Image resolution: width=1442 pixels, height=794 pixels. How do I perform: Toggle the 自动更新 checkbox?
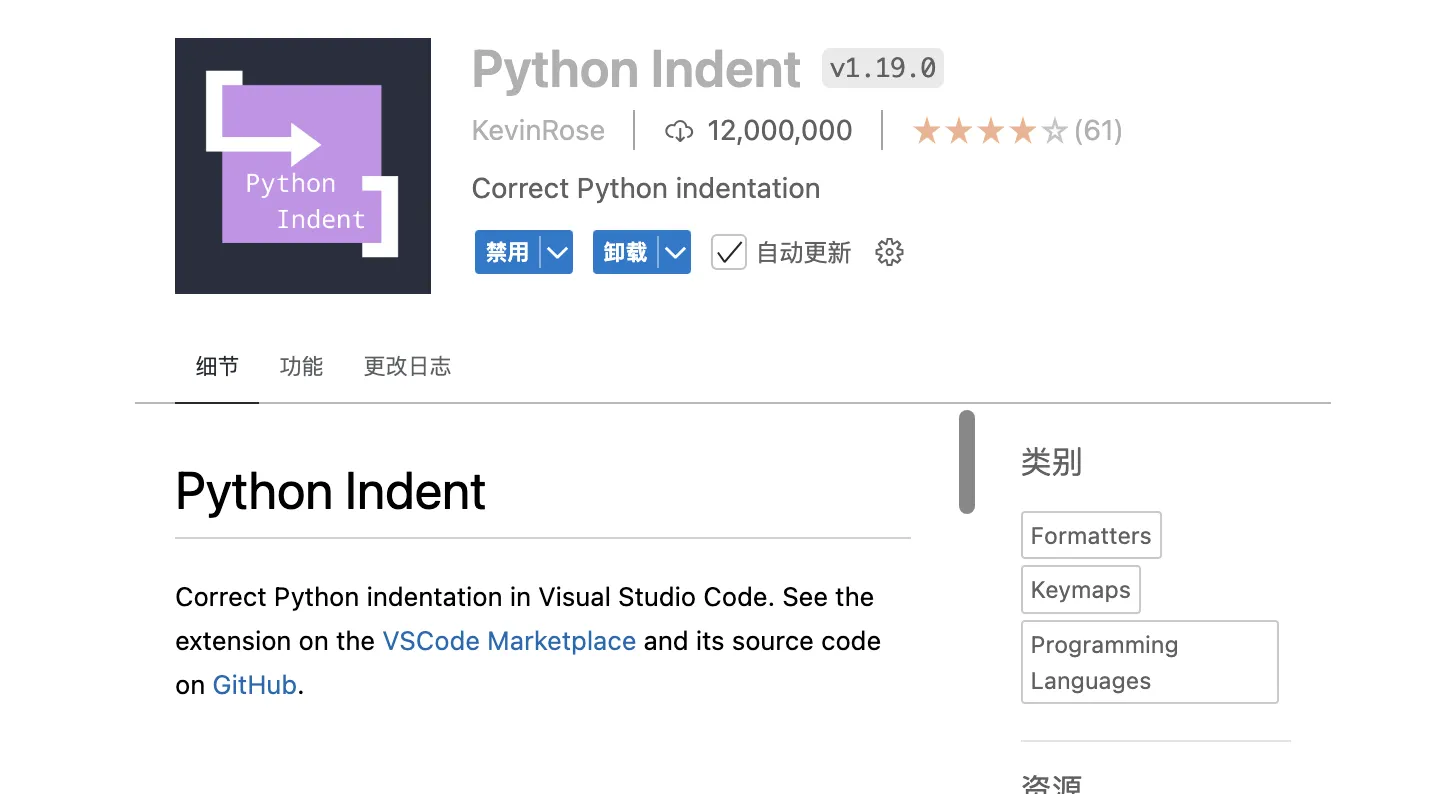pos(728,253)
